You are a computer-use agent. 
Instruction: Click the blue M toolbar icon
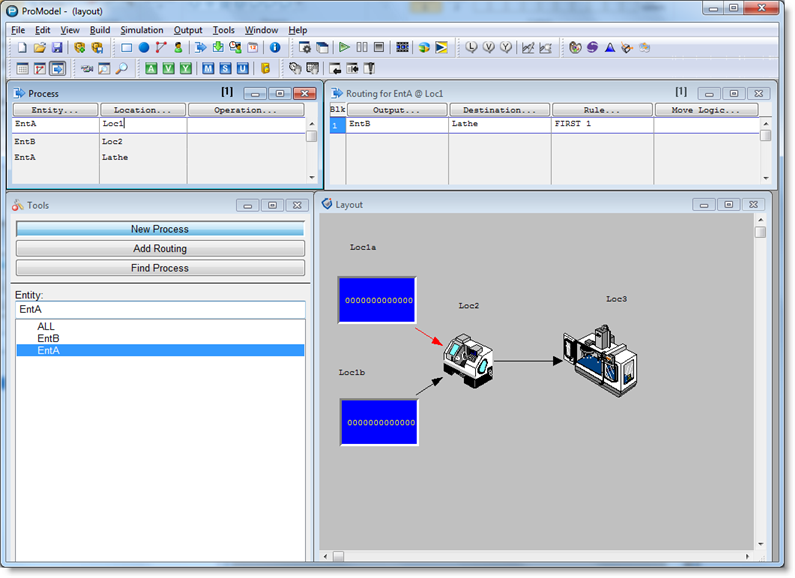click(208, 68)
